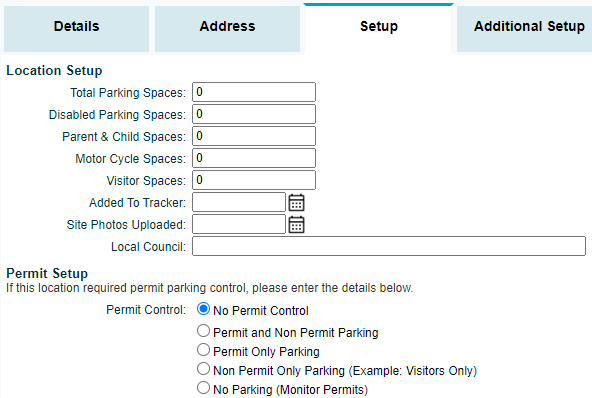The width and height of the screenshot is (592, 398).
Task: Click the Visitor Spaces input box
Action: (x=254, y=180)
